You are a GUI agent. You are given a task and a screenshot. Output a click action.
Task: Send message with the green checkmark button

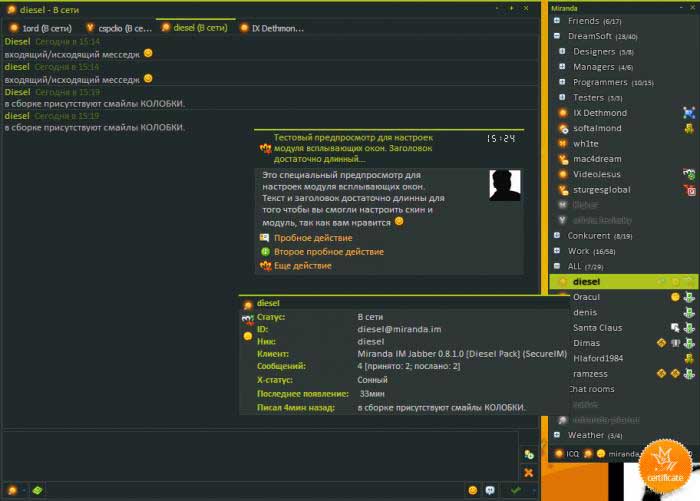(516, 490)
